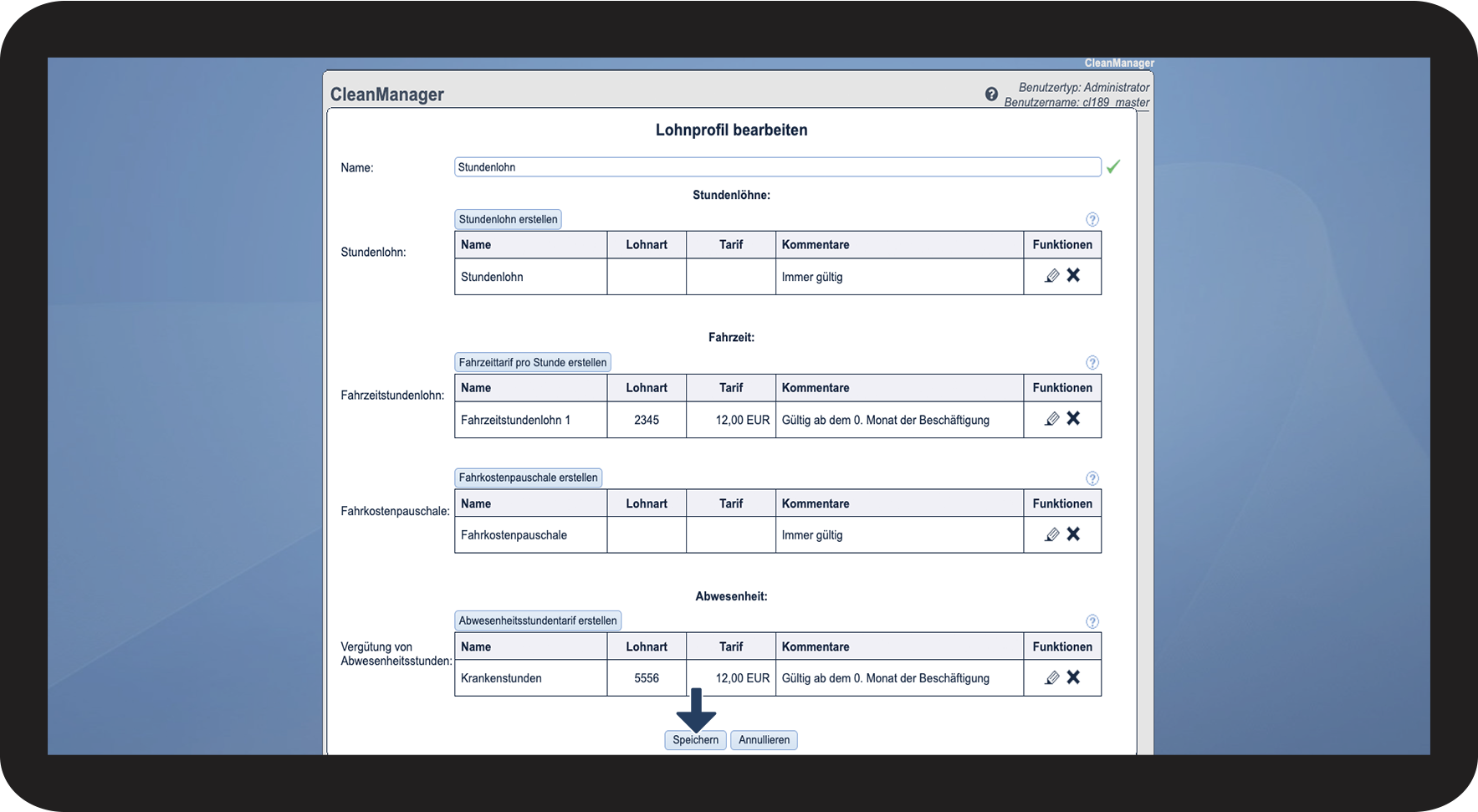This screenshot has height=812, width=1478.
Task: Edit Fahrzeitstundenlohn 1 with pencil icon
Action: 1051,419
